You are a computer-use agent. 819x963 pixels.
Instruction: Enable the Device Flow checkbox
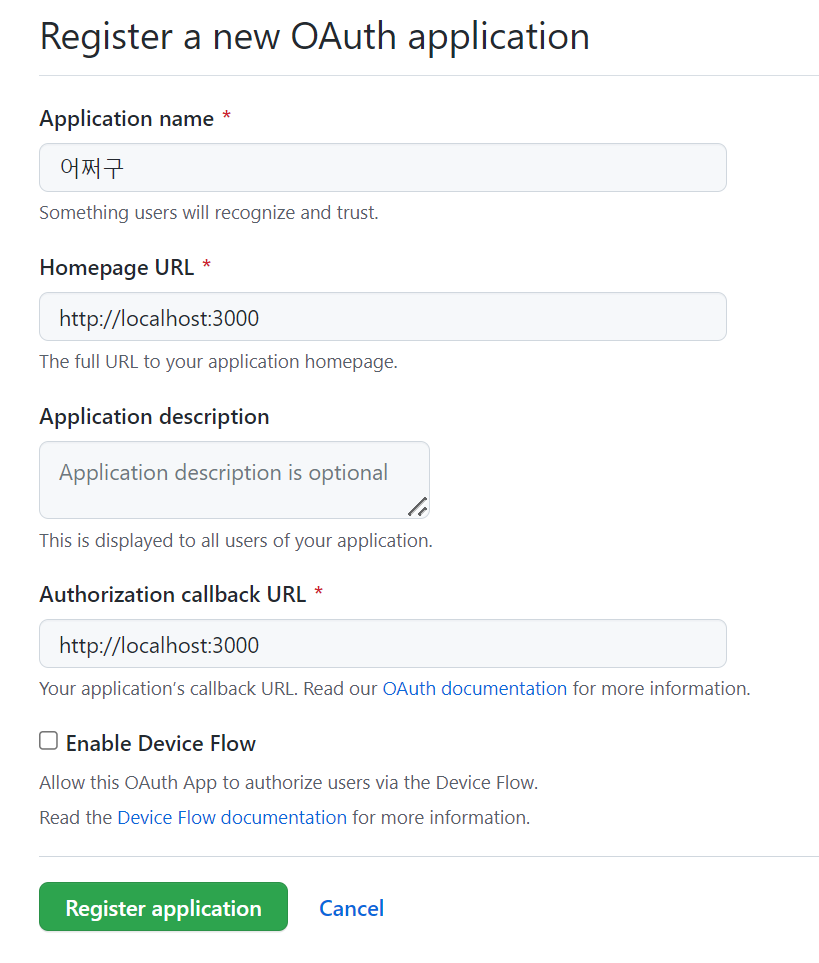pos(48,741)
